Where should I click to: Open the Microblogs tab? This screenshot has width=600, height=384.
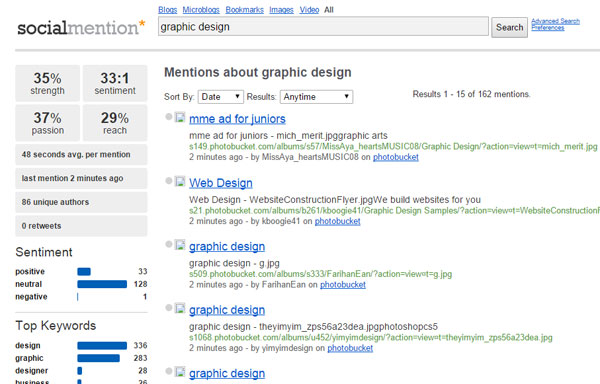[201, 10]
